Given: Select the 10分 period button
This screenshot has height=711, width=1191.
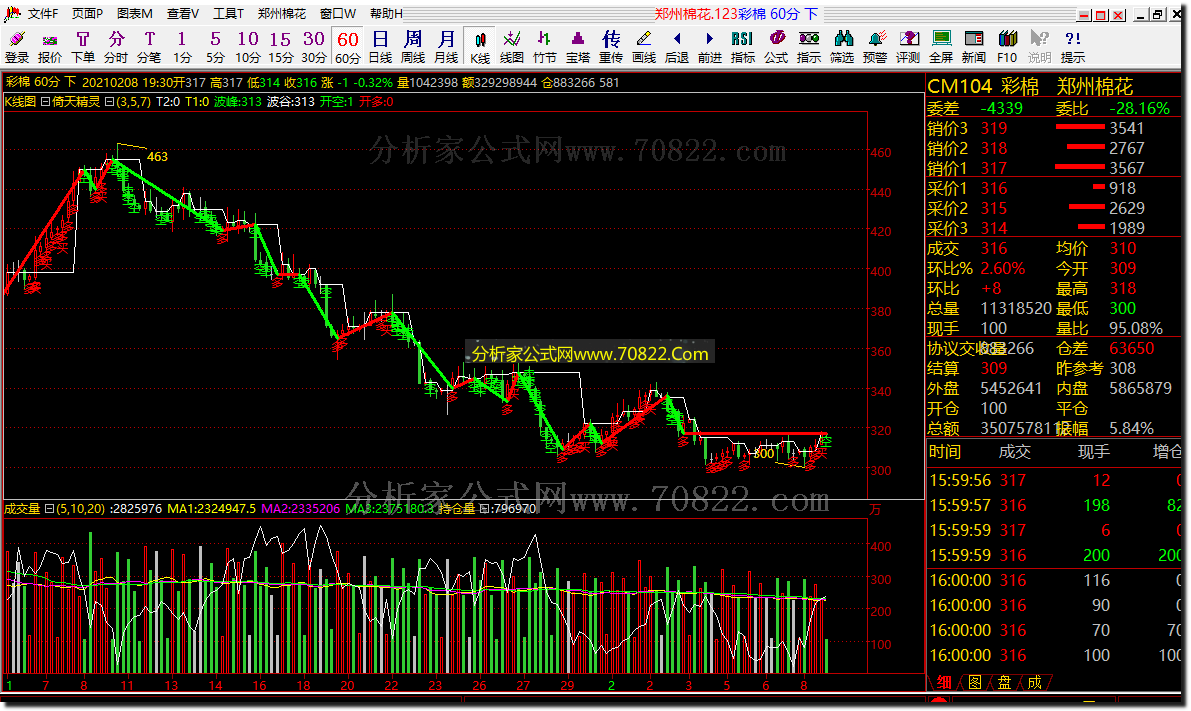Looking at the screenshot, I should point(248,47).
